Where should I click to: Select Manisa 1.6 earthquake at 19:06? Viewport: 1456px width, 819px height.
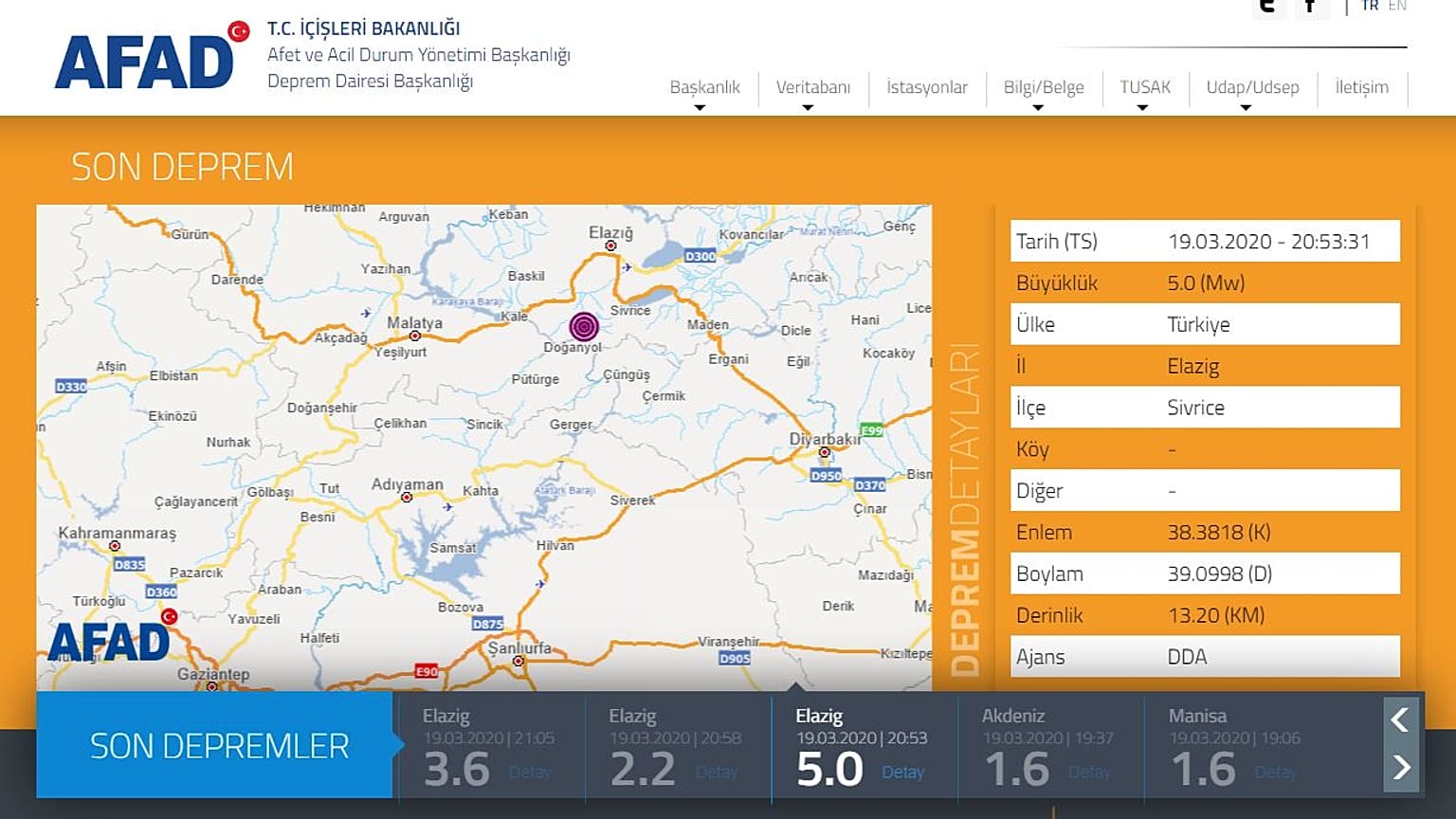click(1236, 749)
